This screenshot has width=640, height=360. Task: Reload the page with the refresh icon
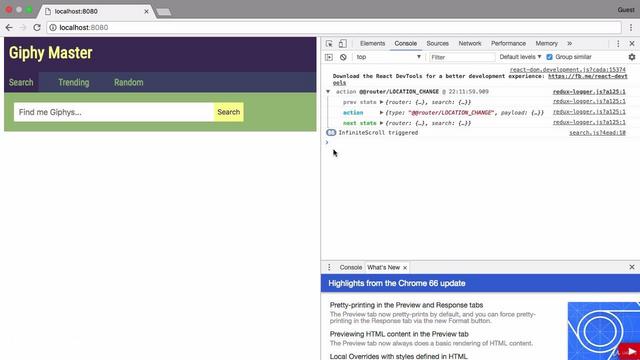point(37,27)
